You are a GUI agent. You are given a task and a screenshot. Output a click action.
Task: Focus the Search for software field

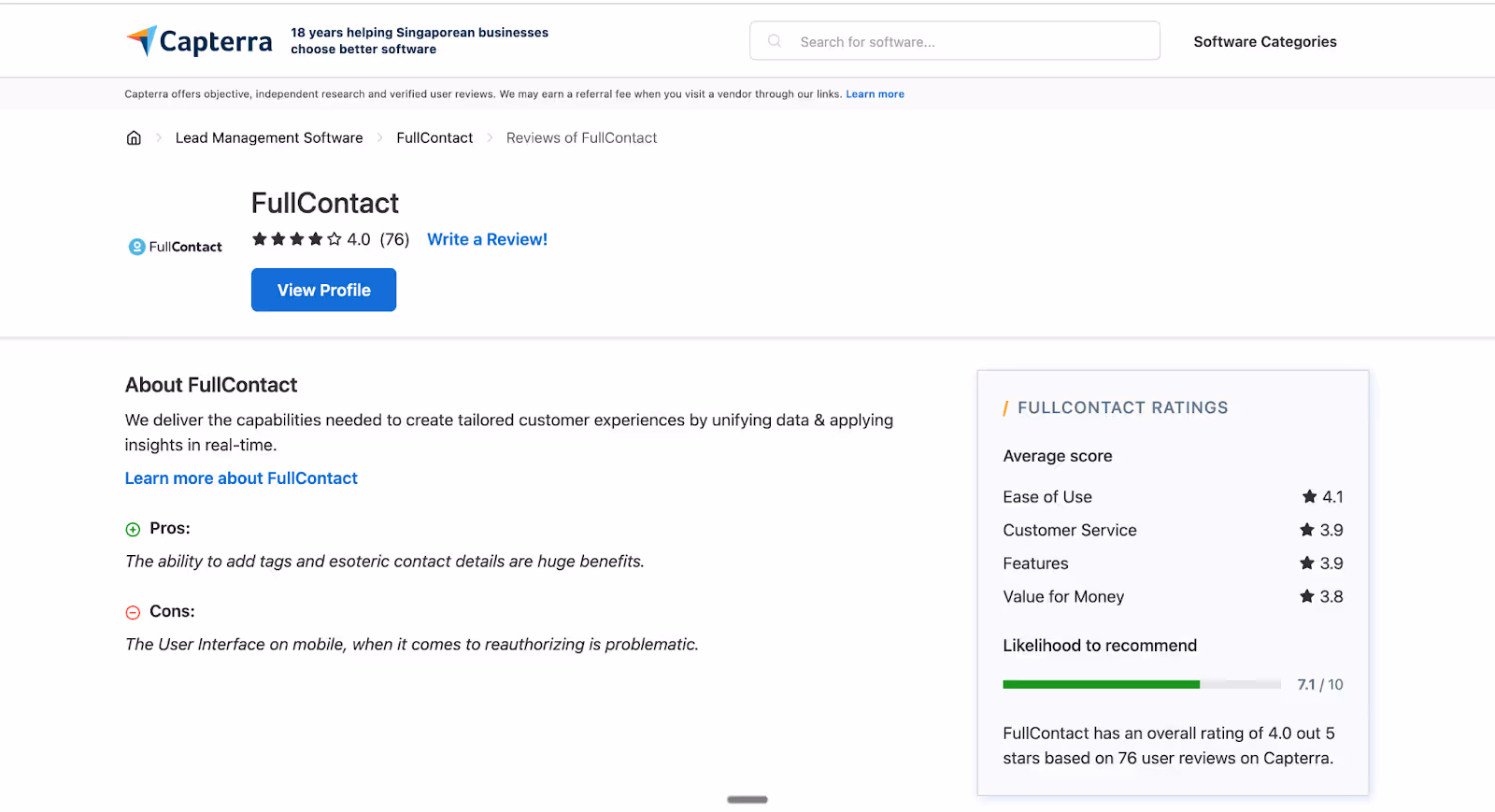point(955,41)
